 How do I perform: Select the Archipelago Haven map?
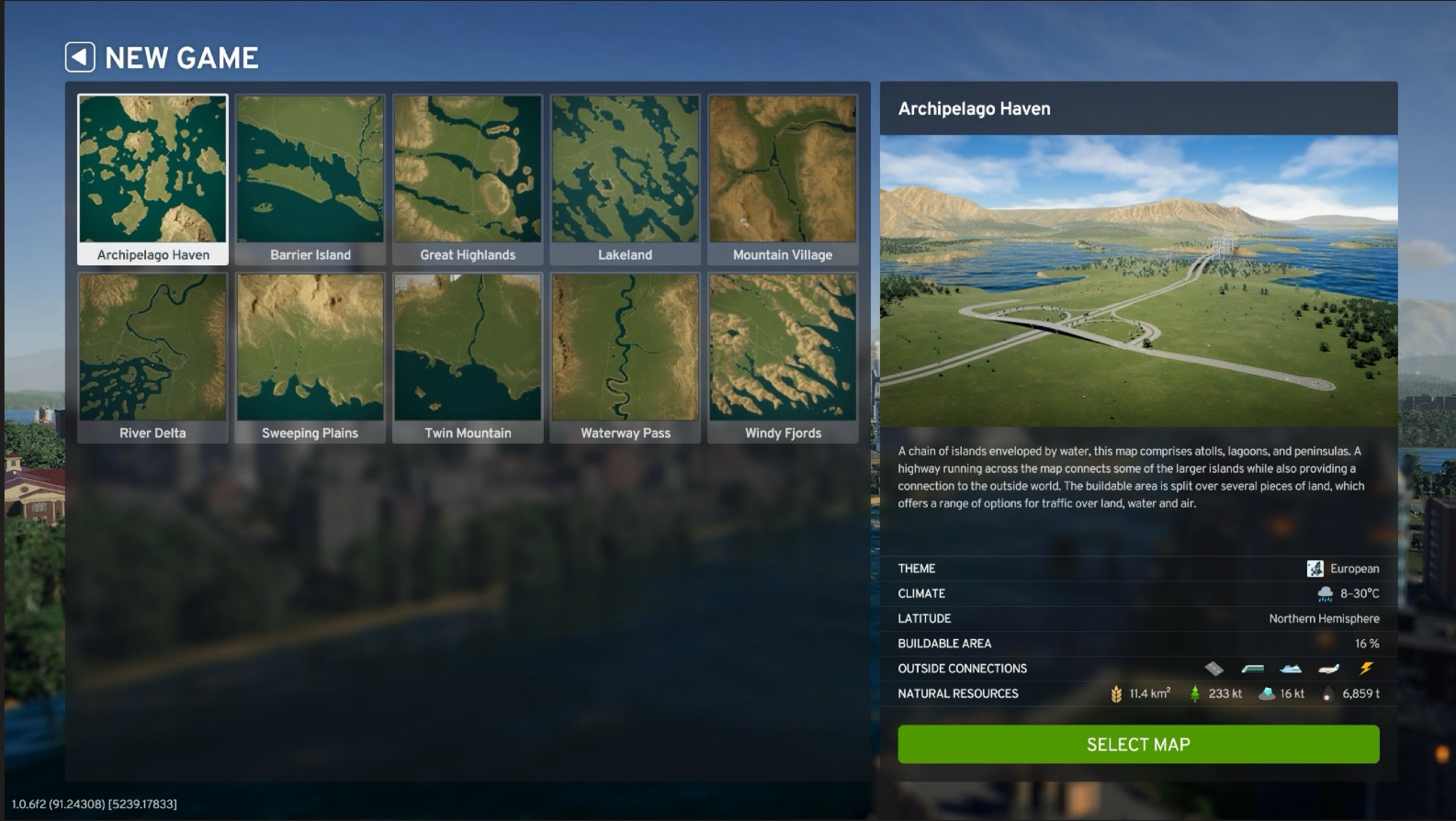[153, 180]
